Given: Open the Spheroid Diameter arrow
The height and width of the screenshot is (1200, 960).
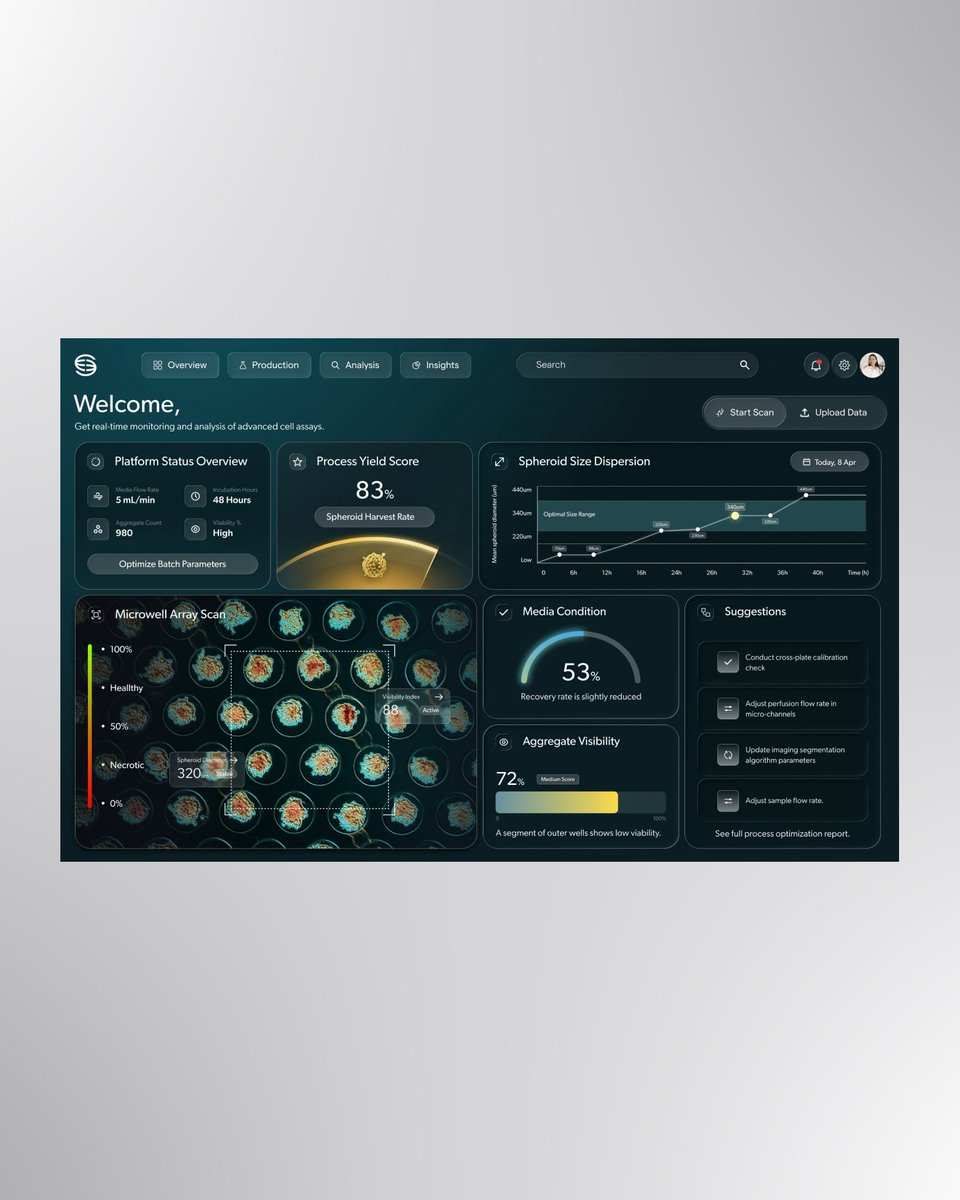Looking at the screenshot, I should [232, 760].
